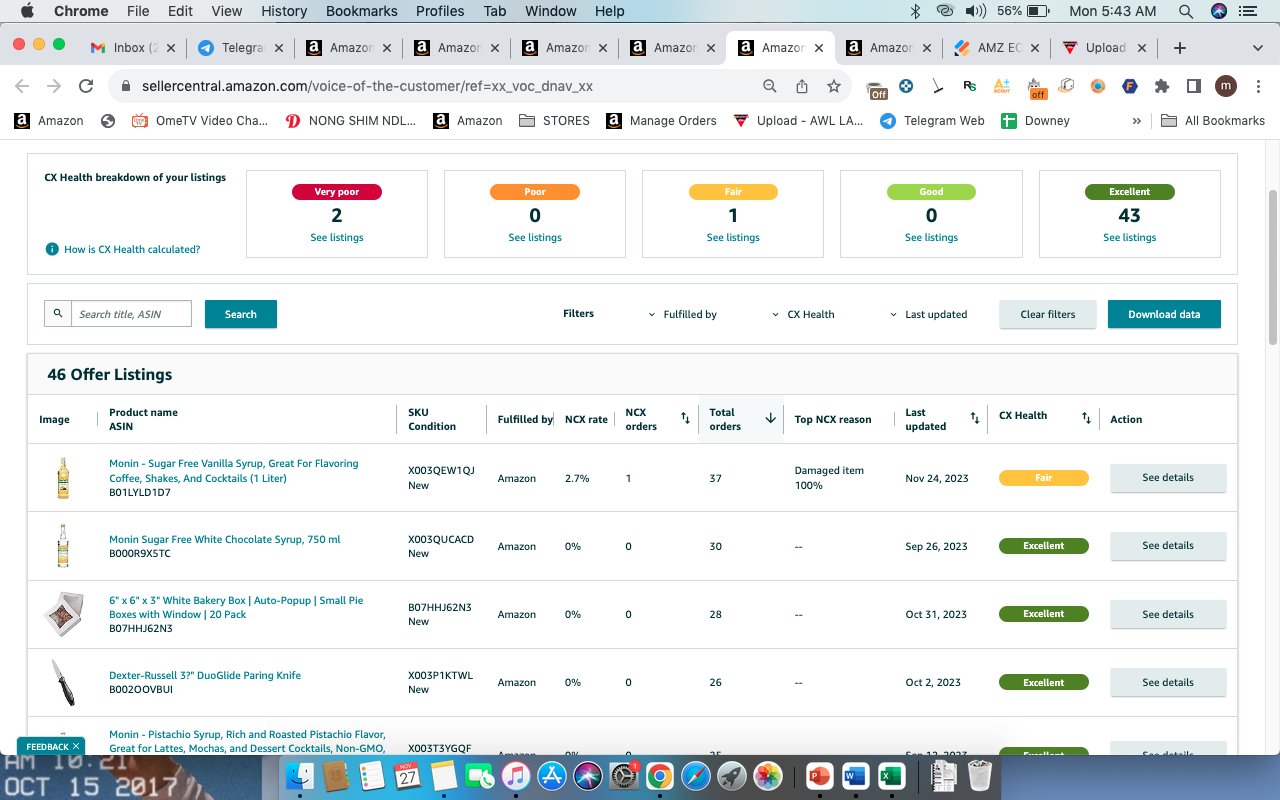This screenshot has height=800, width=1280.
Task: Open System Preferences from the Dock
Action: [624, 775]
